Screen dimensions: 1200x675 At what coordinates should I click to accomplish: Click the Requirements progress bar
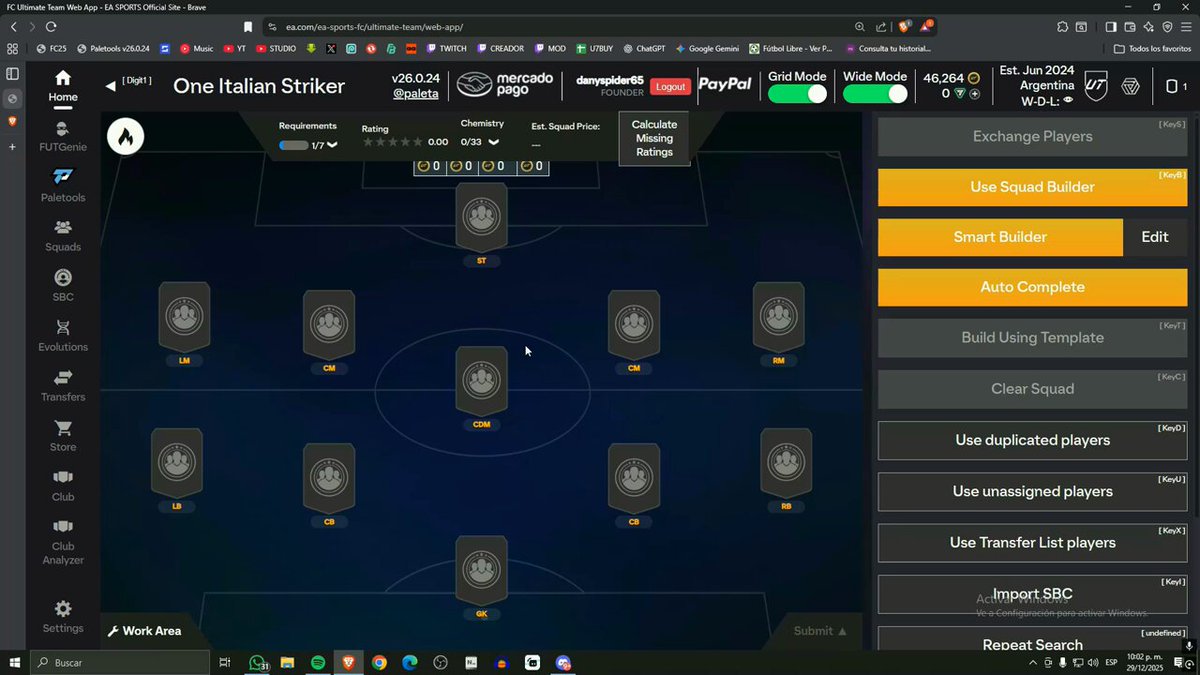point(294,145)
